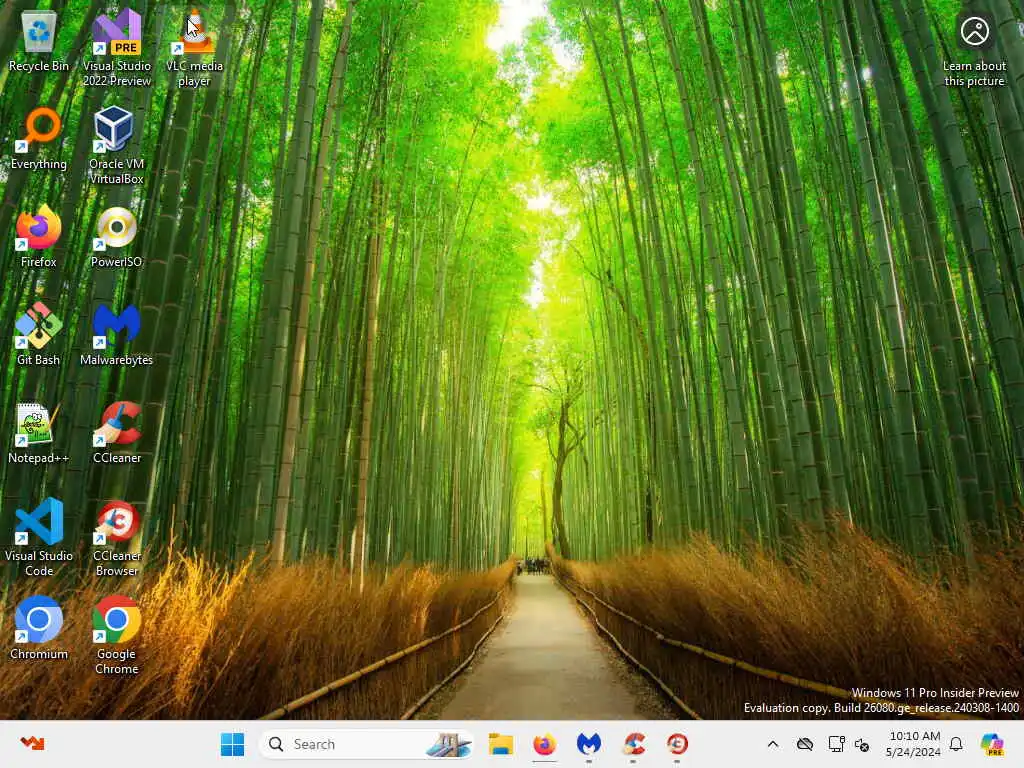Select the Chromium desktop shortcut

click(x=39, y=628)
